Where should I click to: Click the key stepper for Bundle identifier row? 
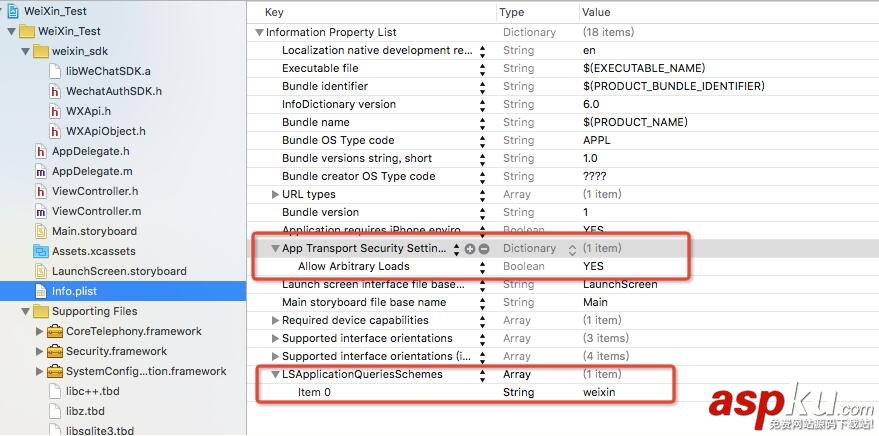coord(483,86)
